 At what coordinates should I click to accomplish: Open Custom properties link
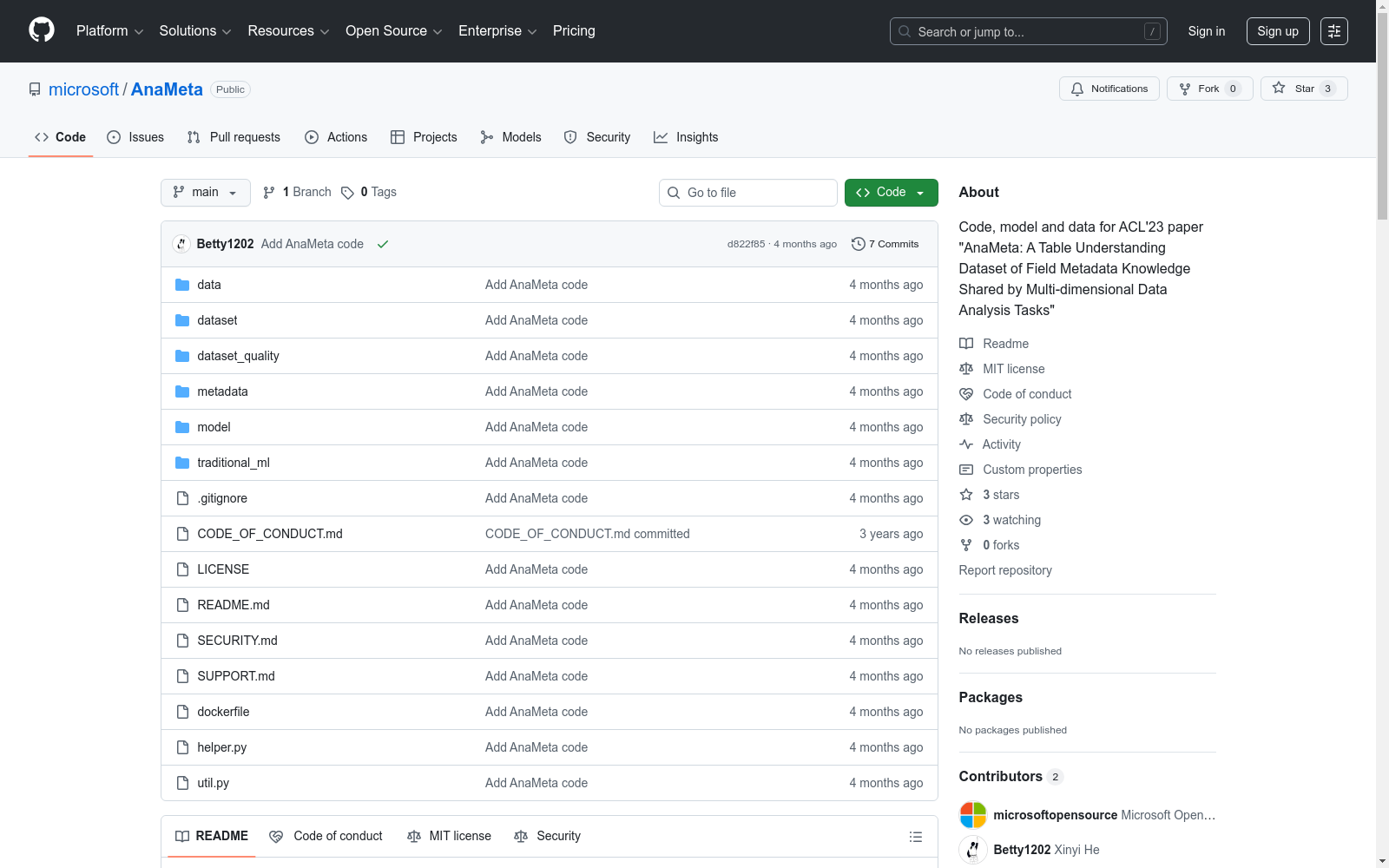1032,470
